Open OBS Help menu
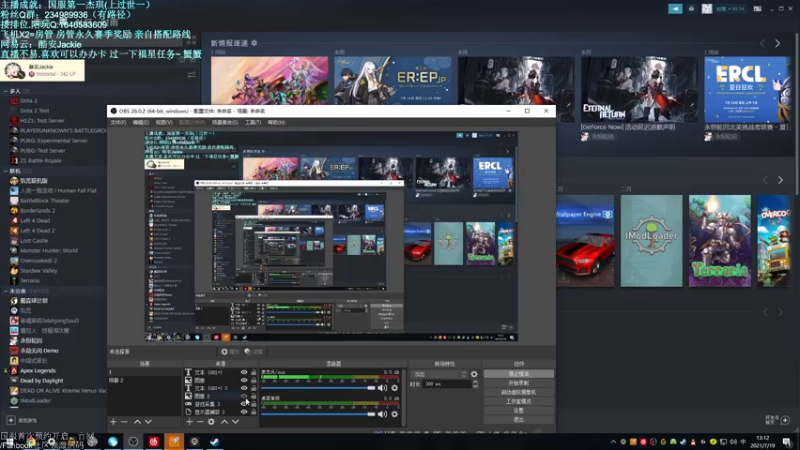The width and height of the screenshot is (800, 450). click(276, 122)
